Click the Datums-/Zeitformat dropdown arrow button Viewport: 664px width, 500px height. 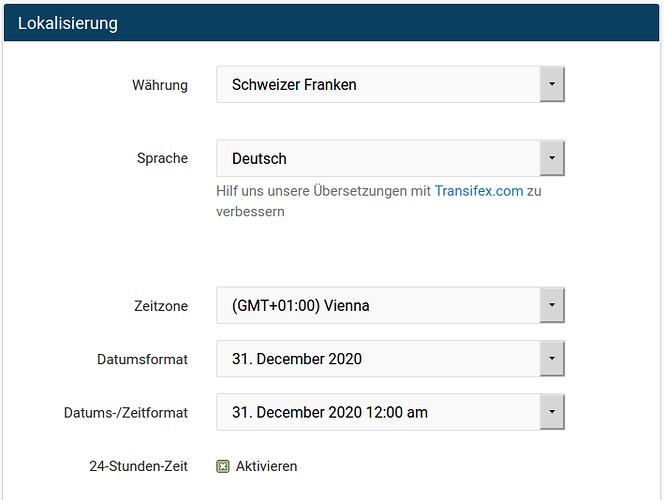pos(552,412)
